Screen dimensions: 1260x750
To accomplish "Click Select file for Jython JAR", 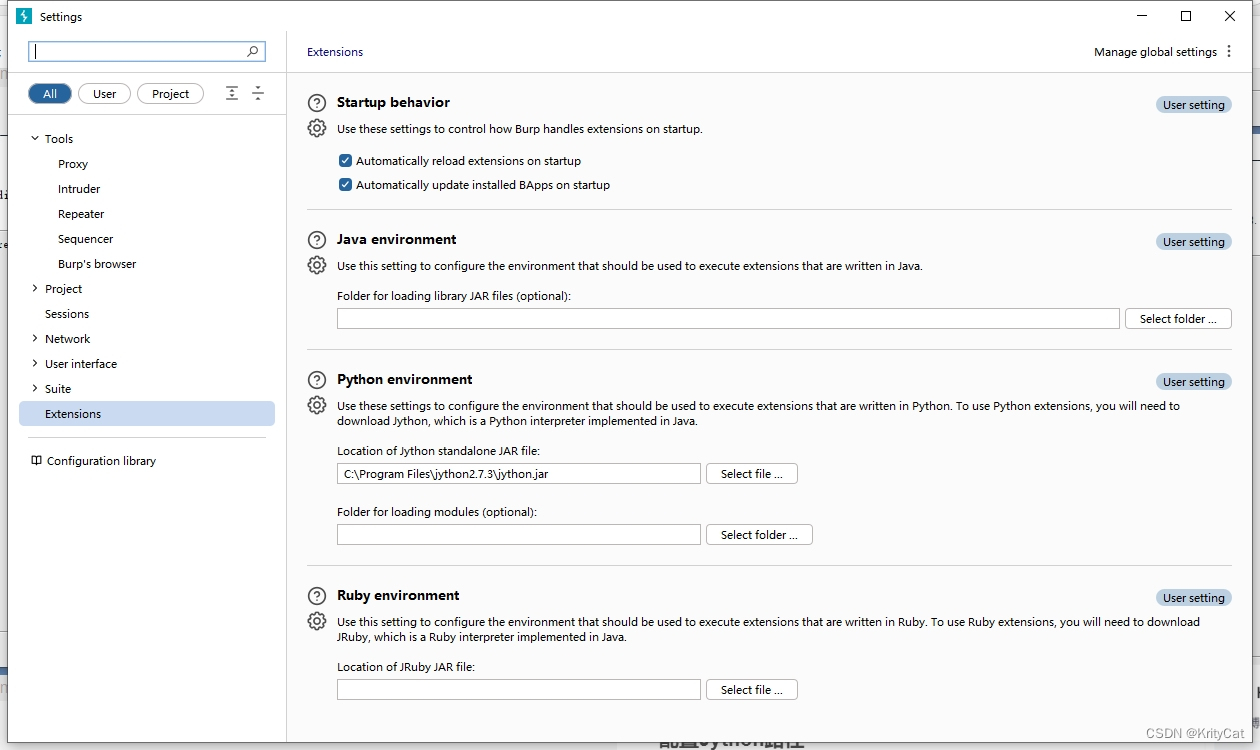I will (752, 474).
